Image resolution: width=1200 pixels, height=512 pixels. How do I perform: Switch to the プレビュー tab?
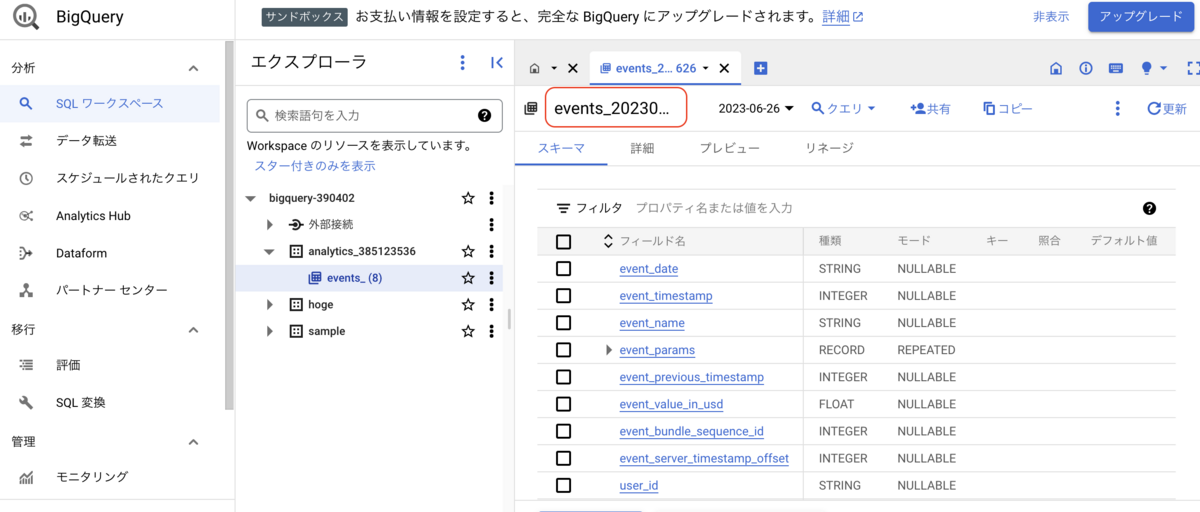pos(729,148)
